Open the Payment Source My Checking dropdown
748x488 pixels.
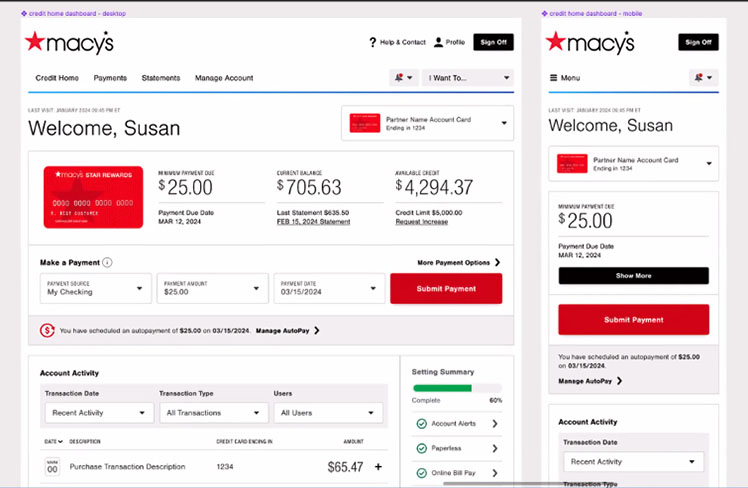click(x=96, y=288)
